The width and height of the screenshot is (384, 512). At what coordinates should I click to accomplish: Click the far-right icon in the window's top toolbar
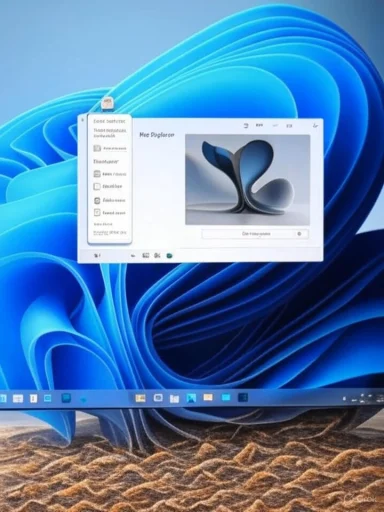click(x=315, y=126)
